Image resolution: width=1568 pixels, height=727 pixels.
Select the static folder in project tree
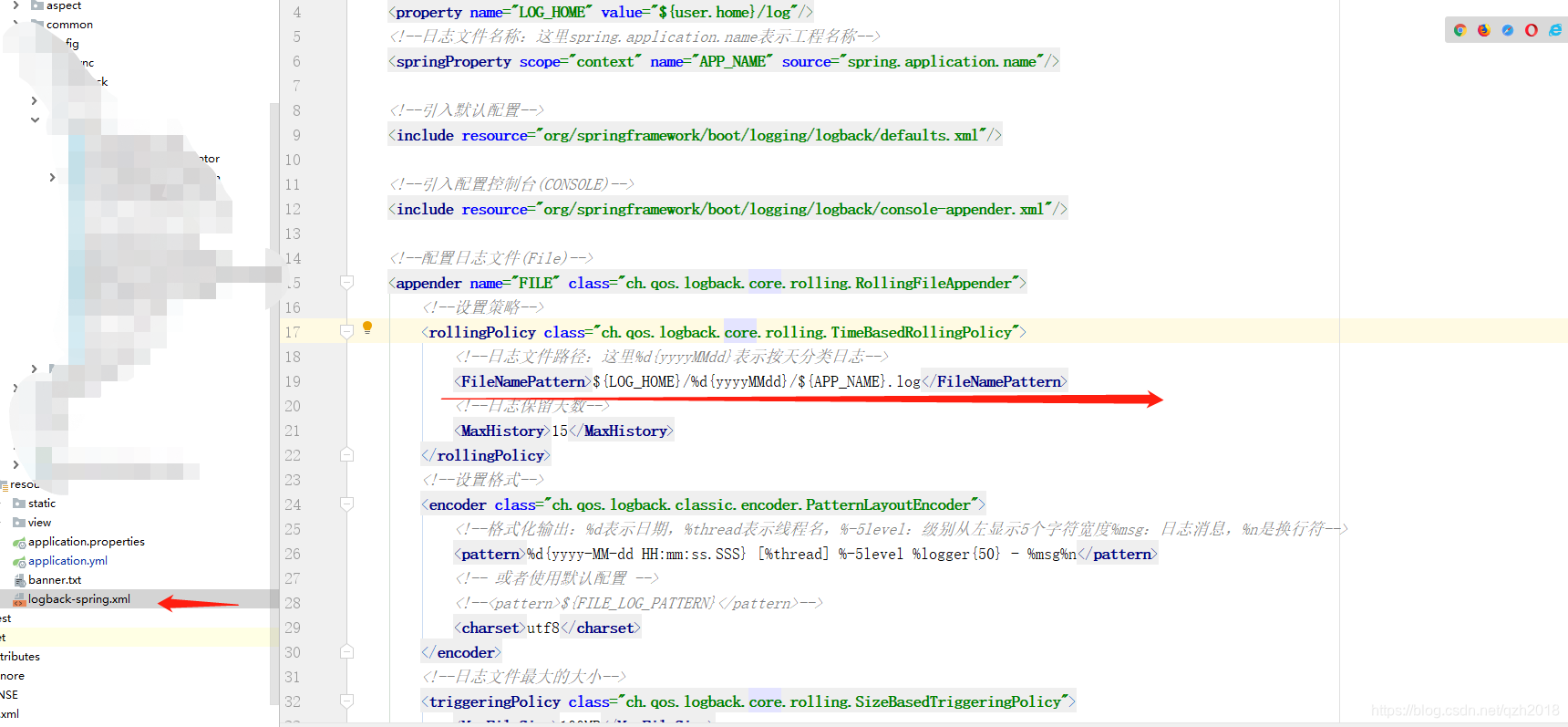[42, 504]
